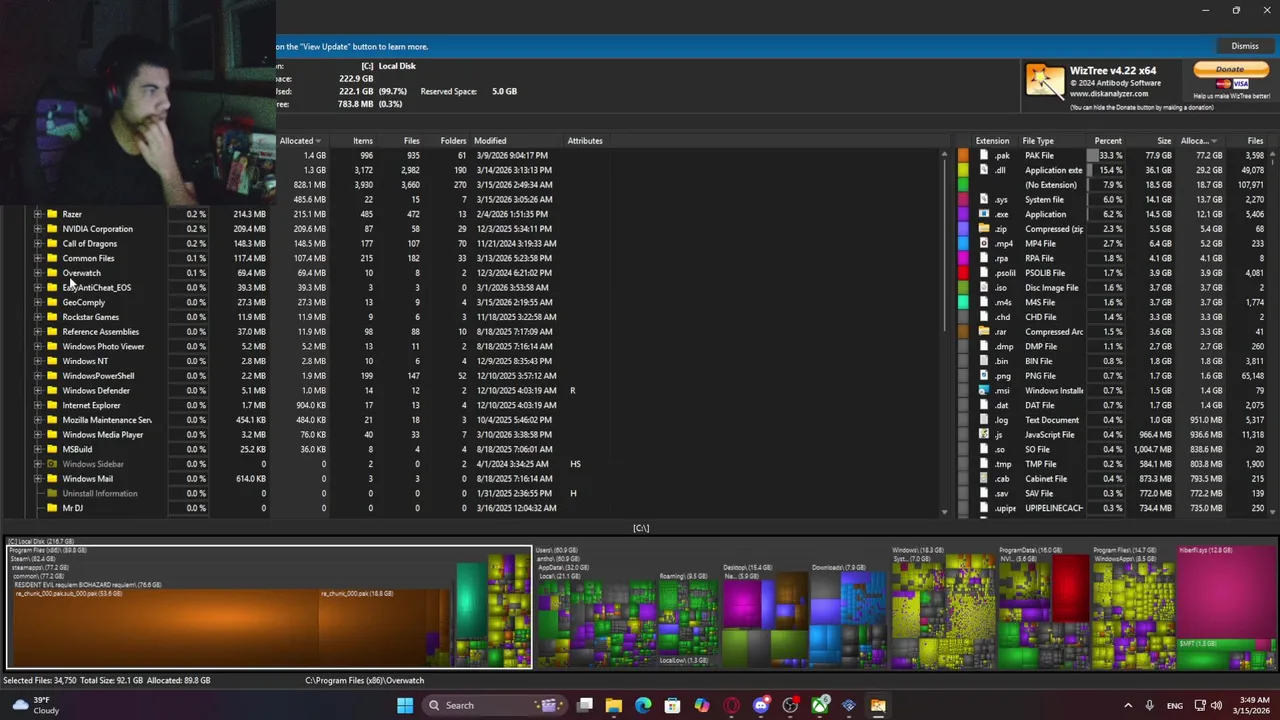Screen dimensions: 1280x720
Task: Open Copilot from the taskbar
Action: click(702, 705)
